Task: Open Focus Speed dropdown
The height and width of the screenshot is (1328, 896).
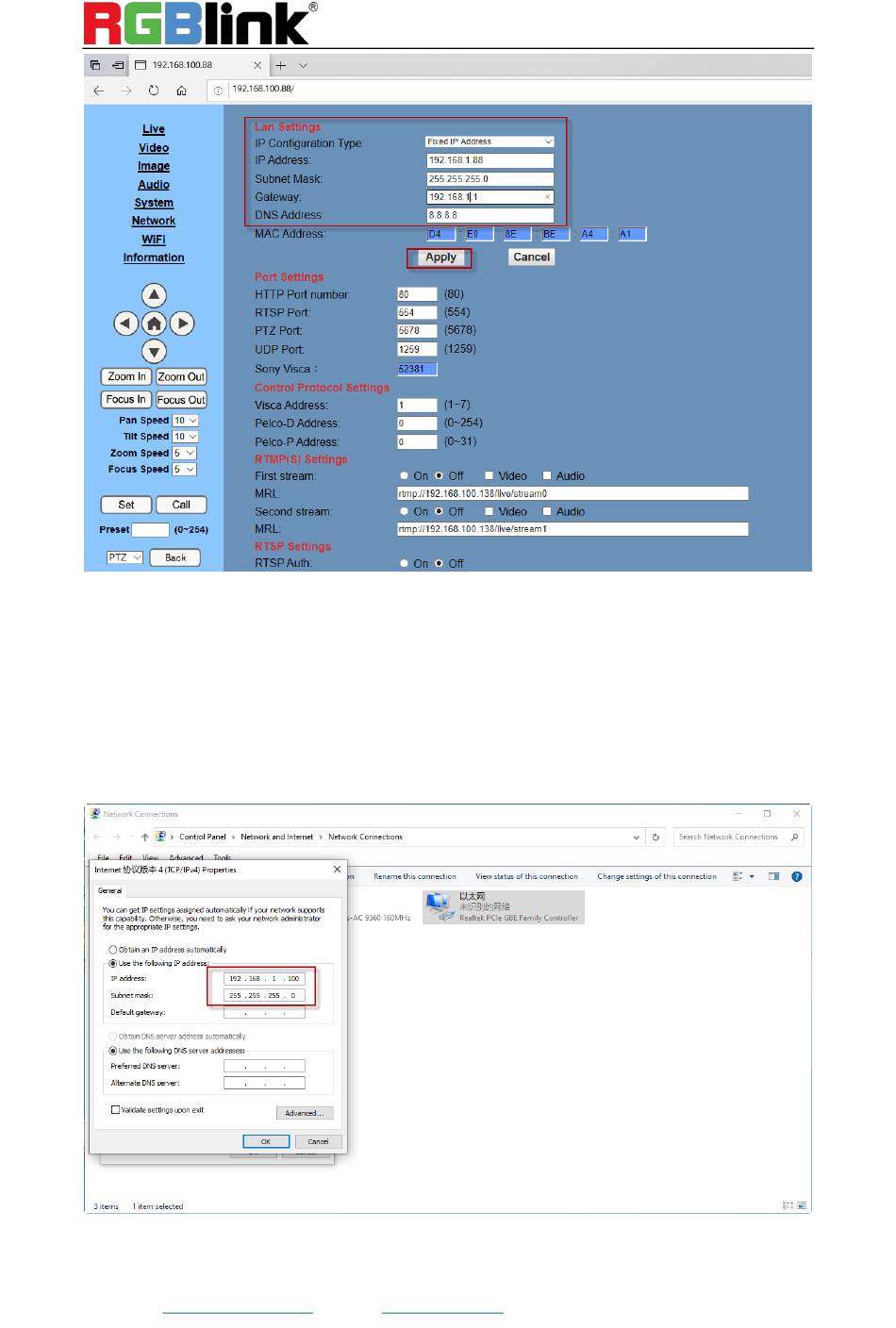Action: 184,469
